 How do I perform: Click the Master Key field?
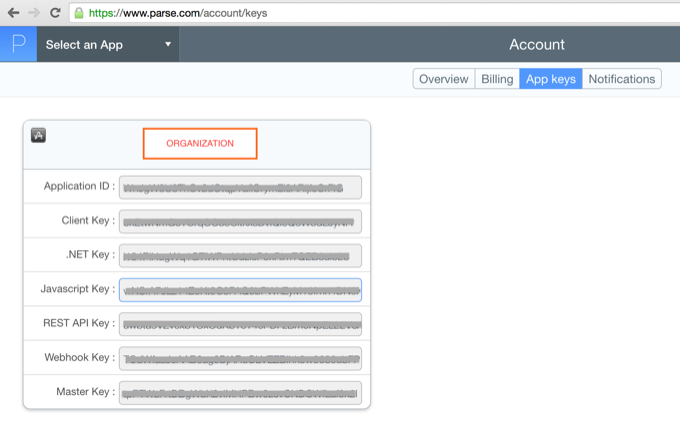point(240,392)
